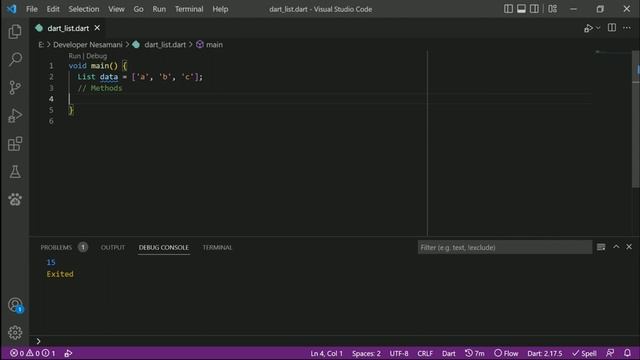Toggle the panel layout icon
The height and width of the screenshot is (360, 640).
(521, 9)
